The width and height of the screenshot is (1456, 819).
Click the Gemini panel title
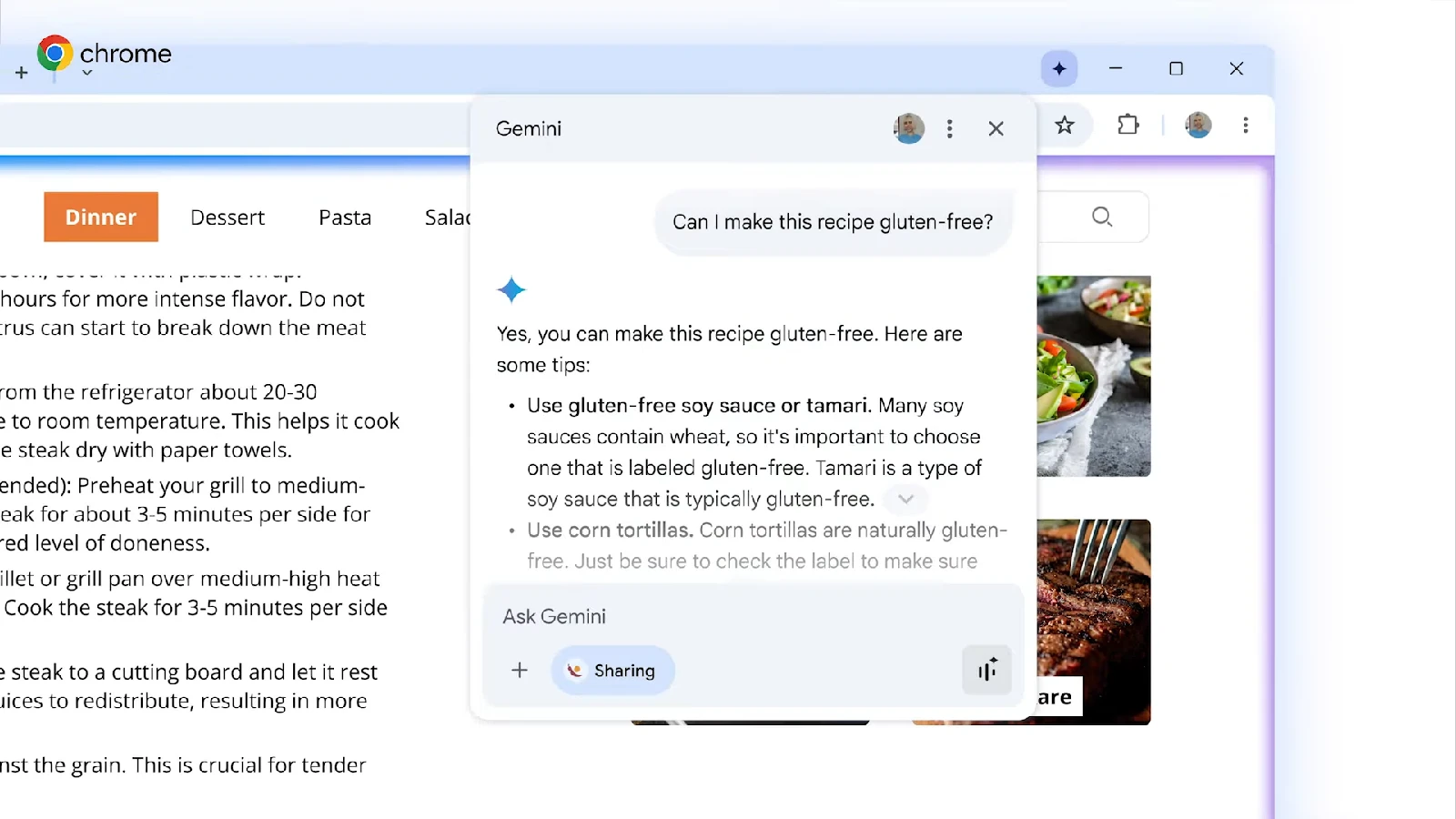(x=529, y=128)
